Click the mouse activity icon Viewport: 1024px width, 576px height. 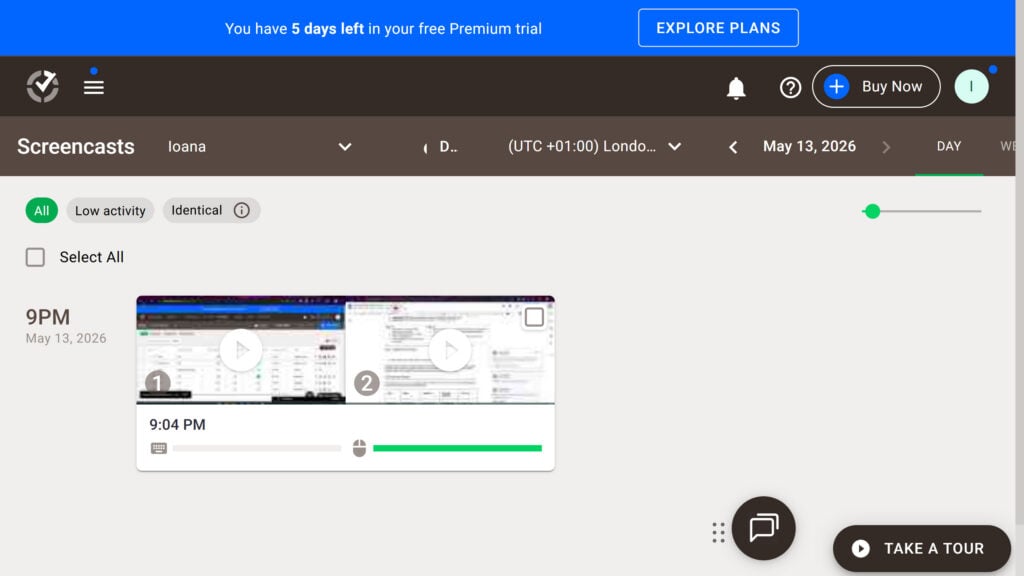359,448
